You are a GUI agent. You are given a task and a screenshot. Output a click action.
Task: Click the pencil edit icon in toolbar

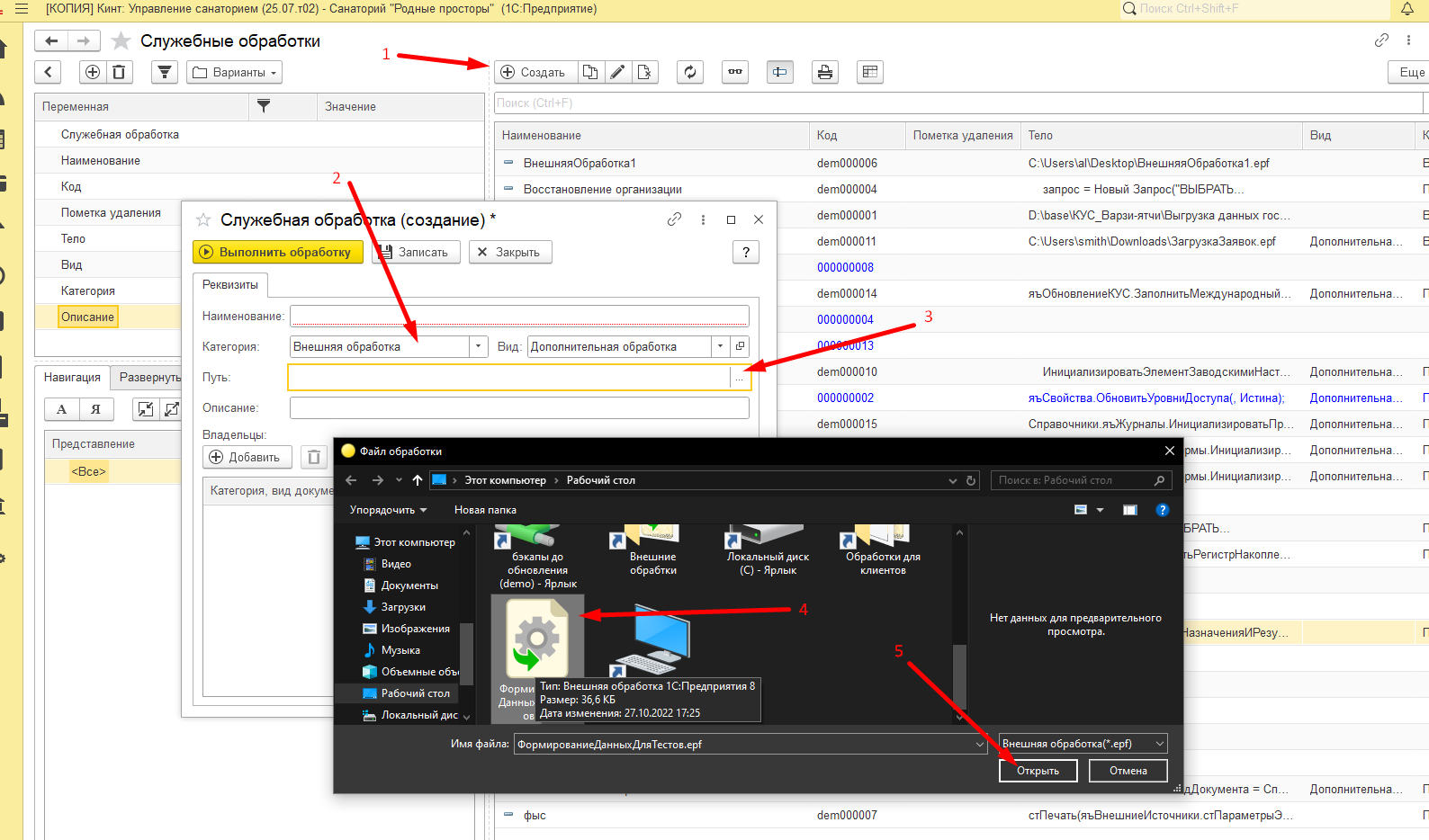tap(617, 72)
